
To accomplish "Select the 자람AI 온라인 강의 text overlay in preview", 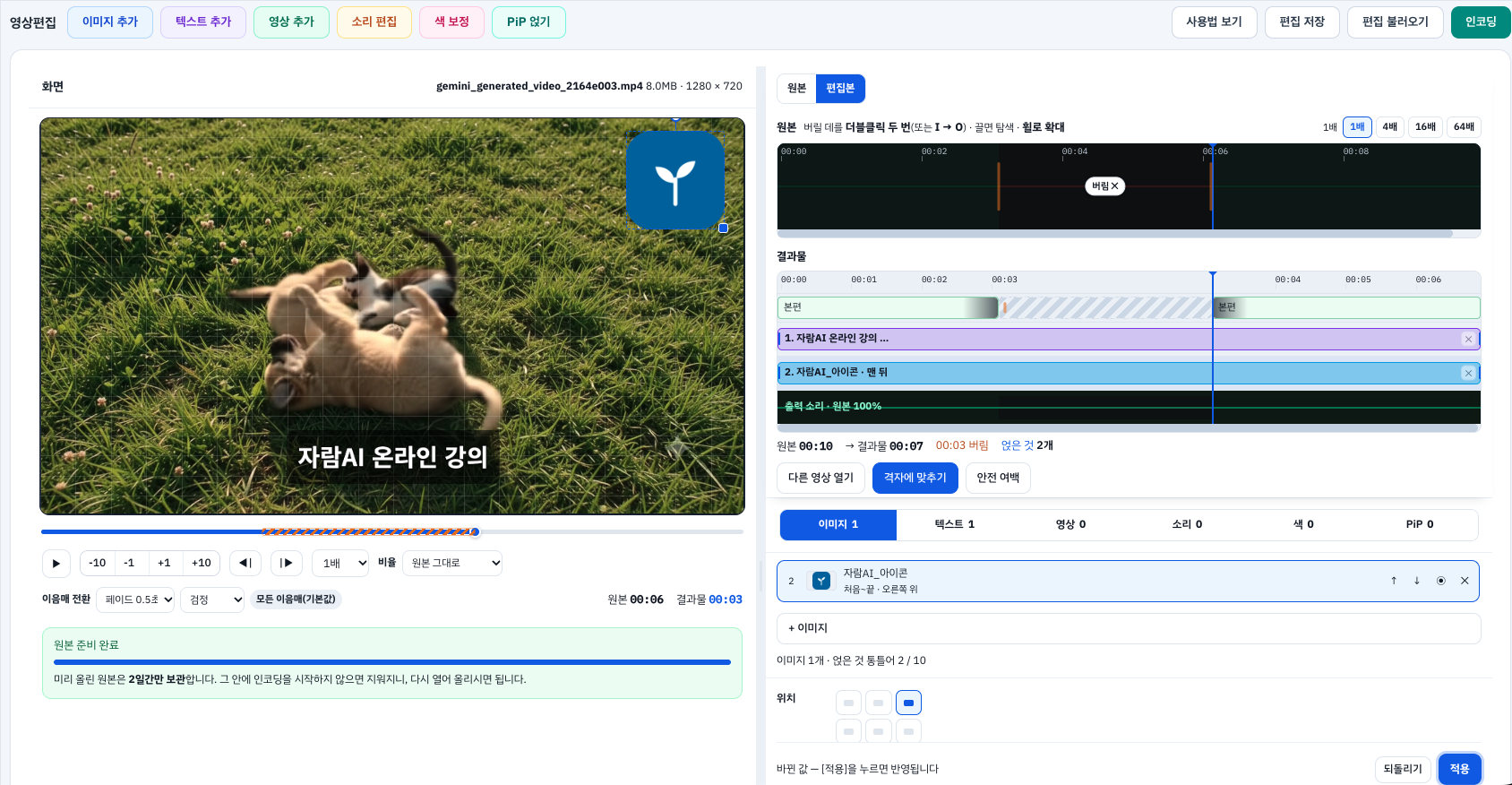I will 392,457.
